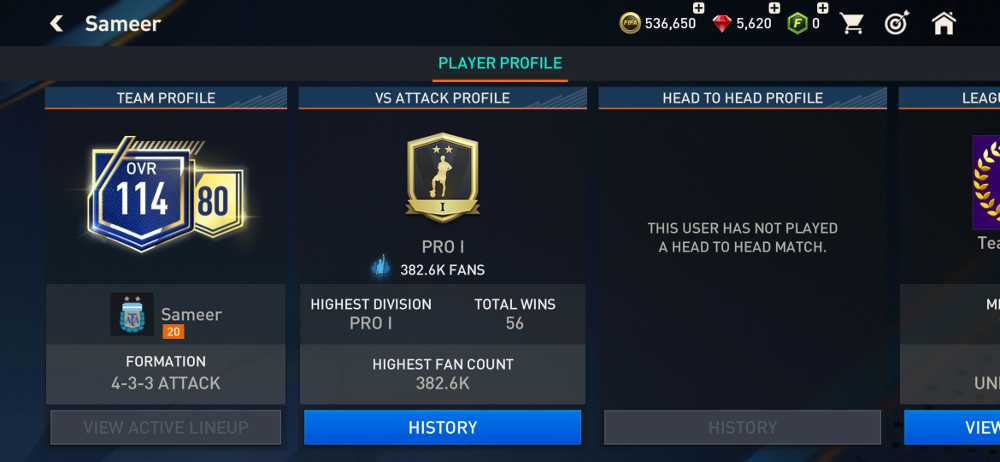
Task: Go back using the arrow beside Sameer
Action: (x=56, y=24)
